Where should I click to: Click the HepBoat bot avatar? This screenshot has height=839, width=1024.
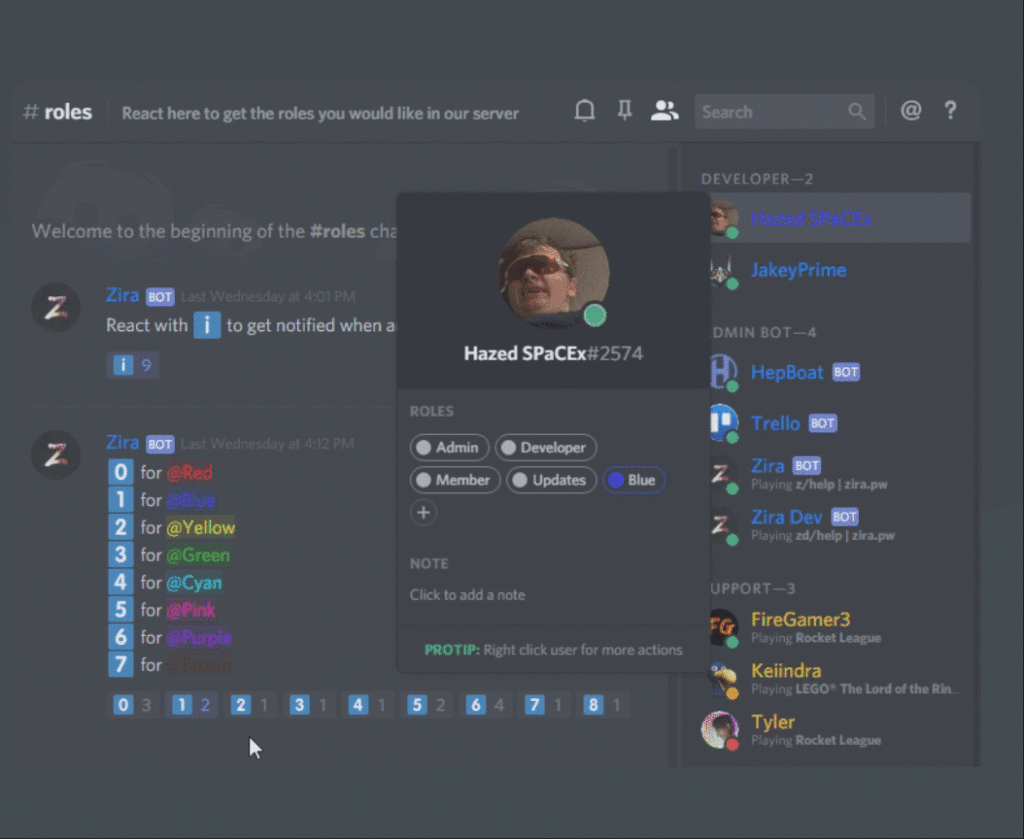722,372
